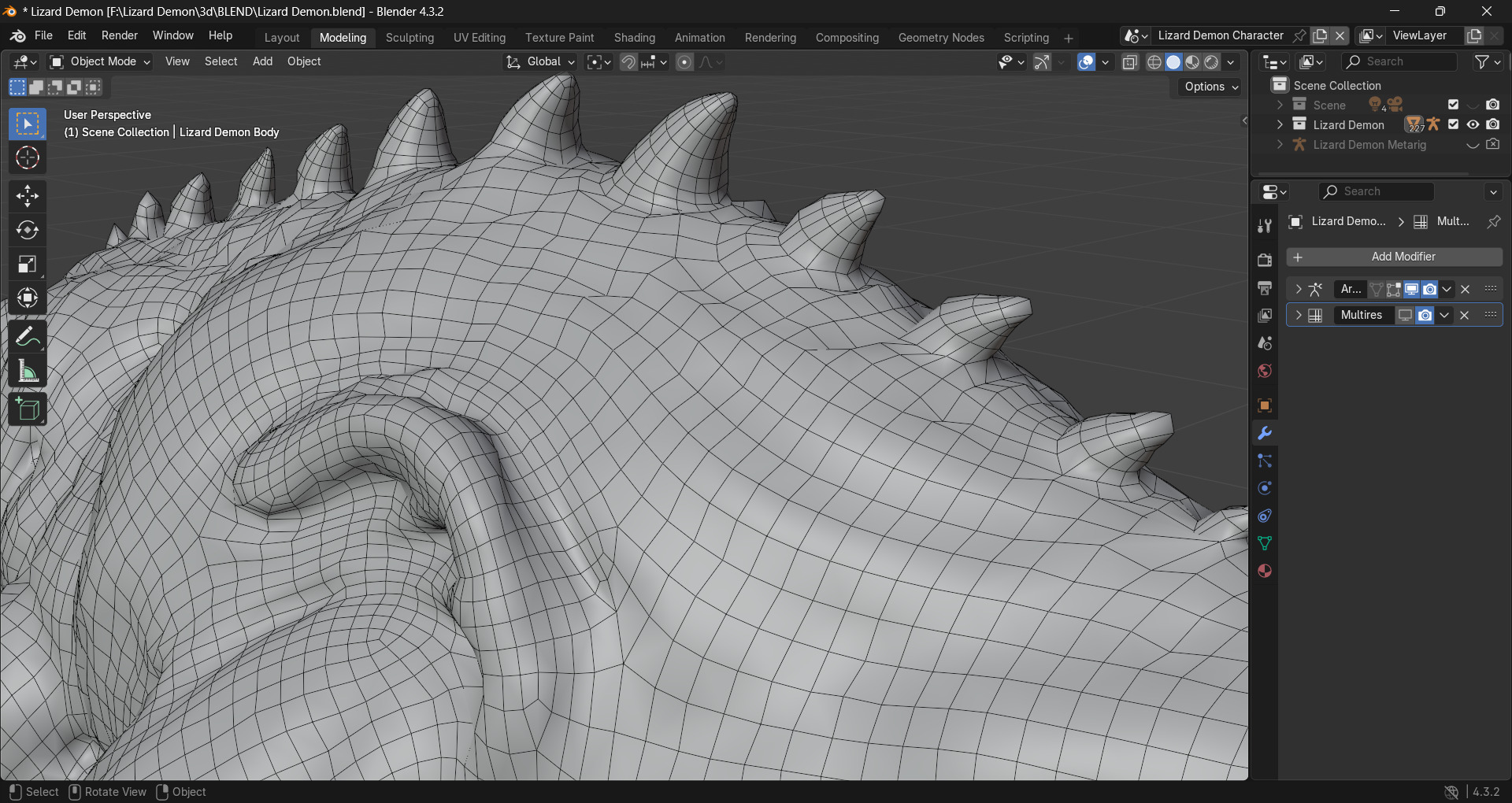The width and height of the screenshot is (1512, 803).
Task: Remove the Armature modifier
Action: pyautogui.click(x=1465, y=289)
